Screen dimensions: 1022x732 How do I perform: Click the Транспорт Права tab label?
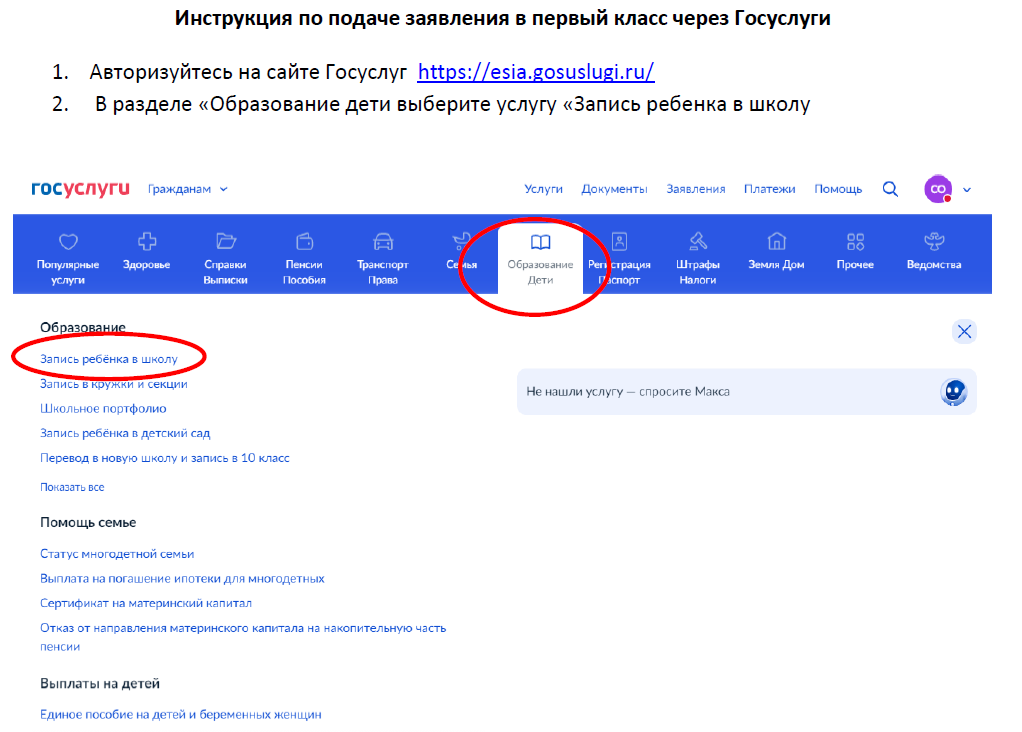pos(383,272)
